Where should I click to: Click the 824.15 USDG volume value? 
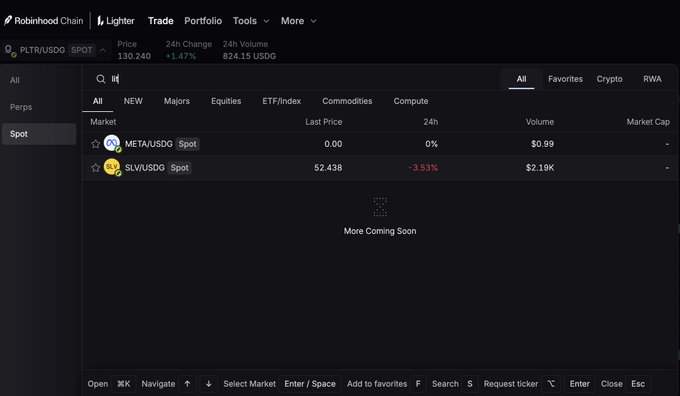(x=249, y=56)
